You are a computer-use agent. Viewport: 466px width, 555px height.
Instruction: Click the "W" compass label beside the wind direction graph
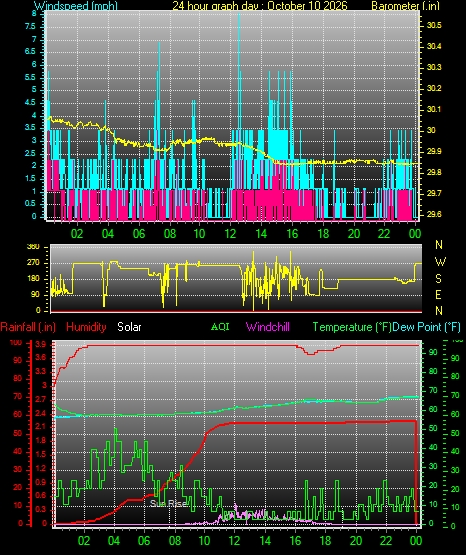(x=440, y=262)
